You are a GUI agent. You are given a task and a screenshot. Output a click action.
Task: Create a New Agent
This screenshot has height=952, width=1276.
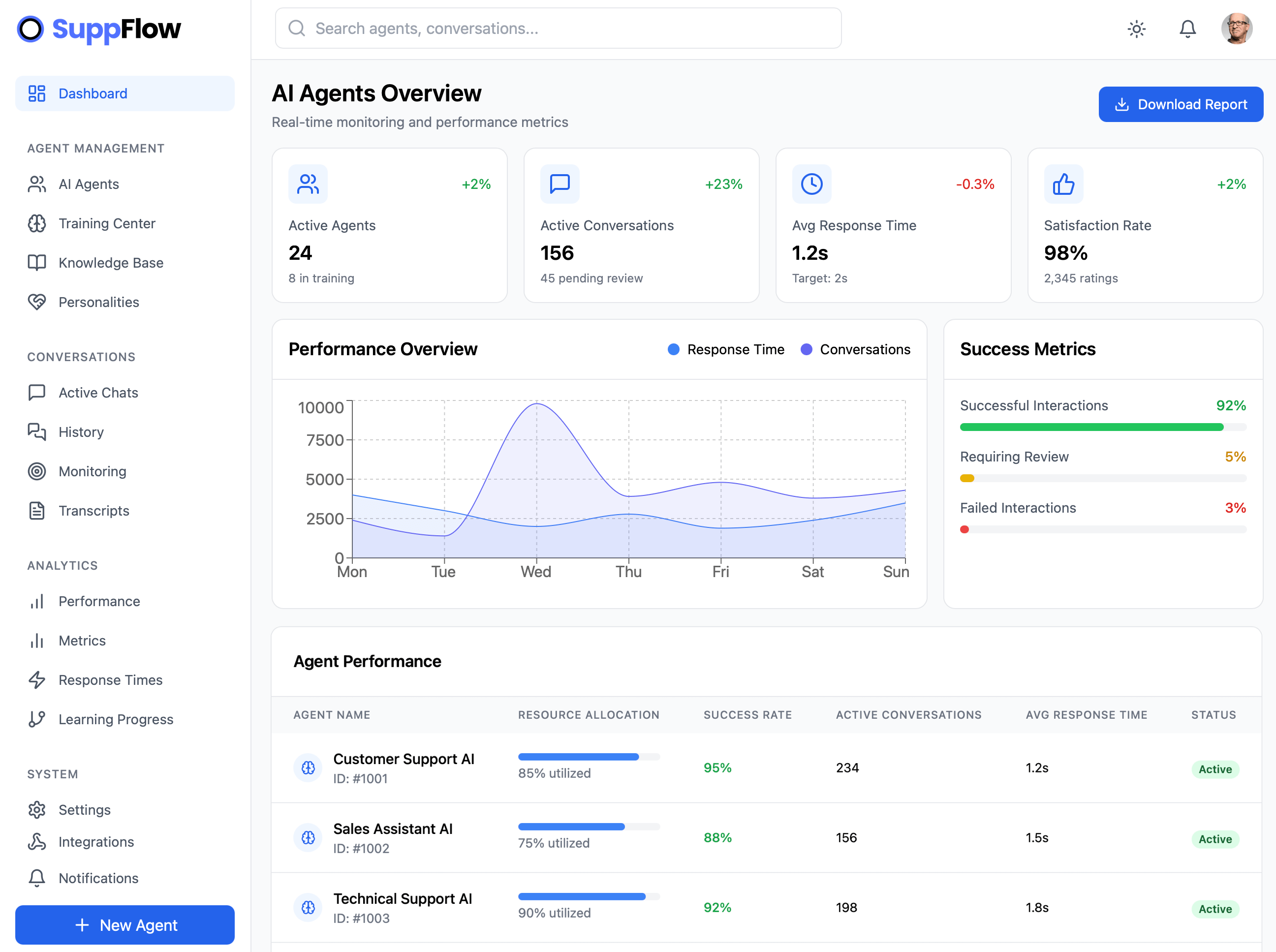click(x=124, y=924)
